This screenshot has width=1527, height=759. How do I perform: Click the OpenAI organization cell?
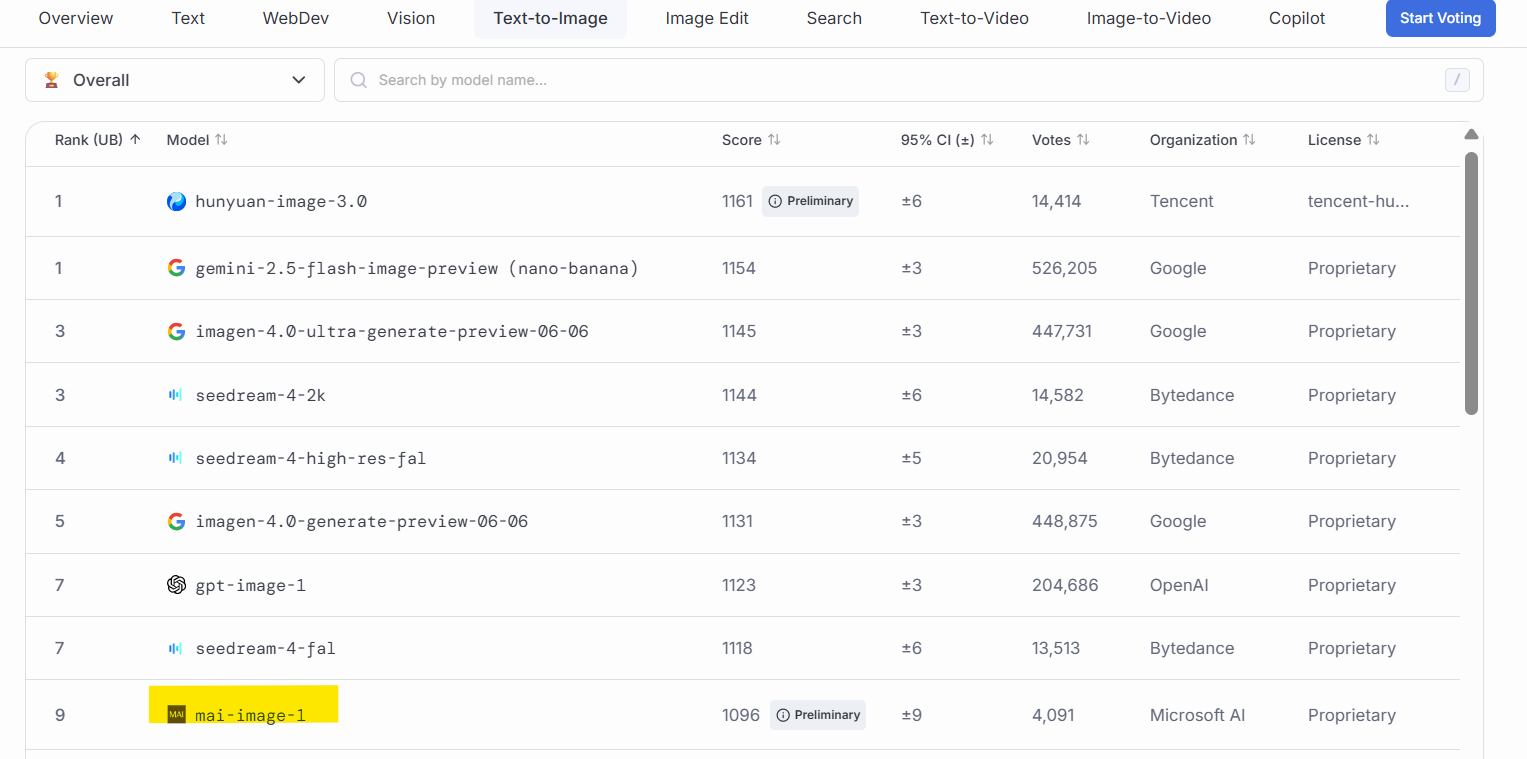coord(1179,585)
